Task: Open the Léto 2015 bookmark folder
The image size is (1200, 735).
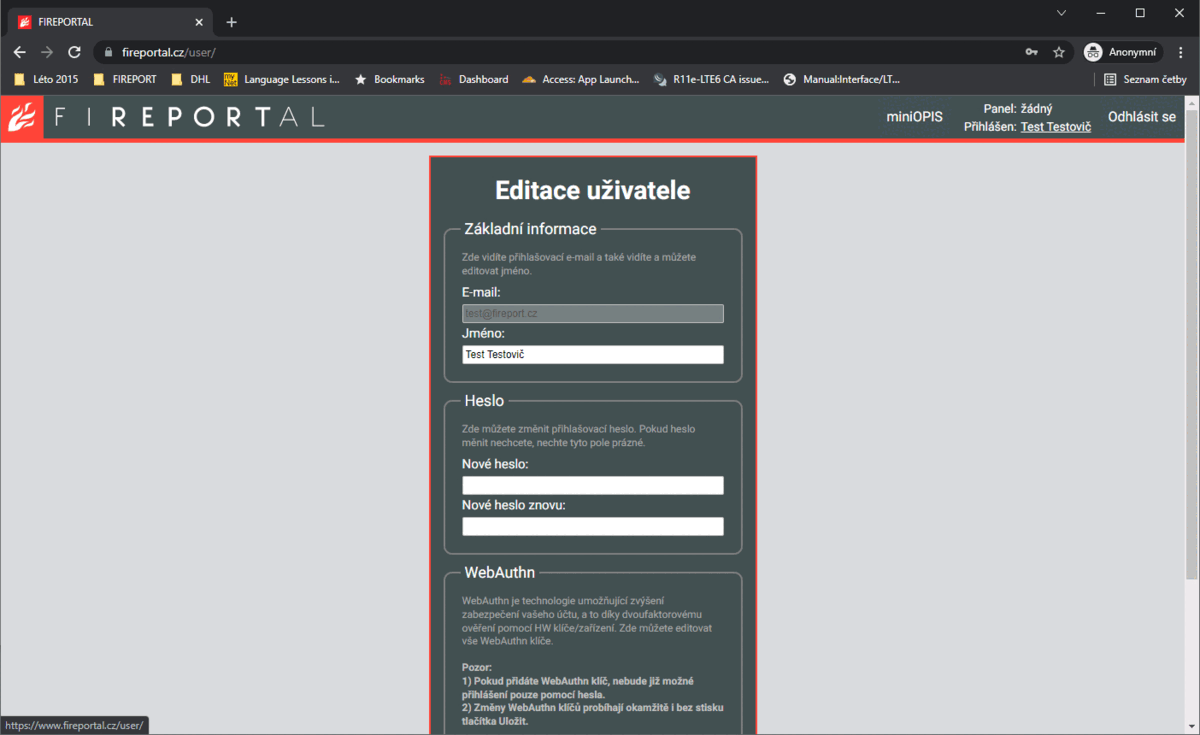Action: point(46,79)
